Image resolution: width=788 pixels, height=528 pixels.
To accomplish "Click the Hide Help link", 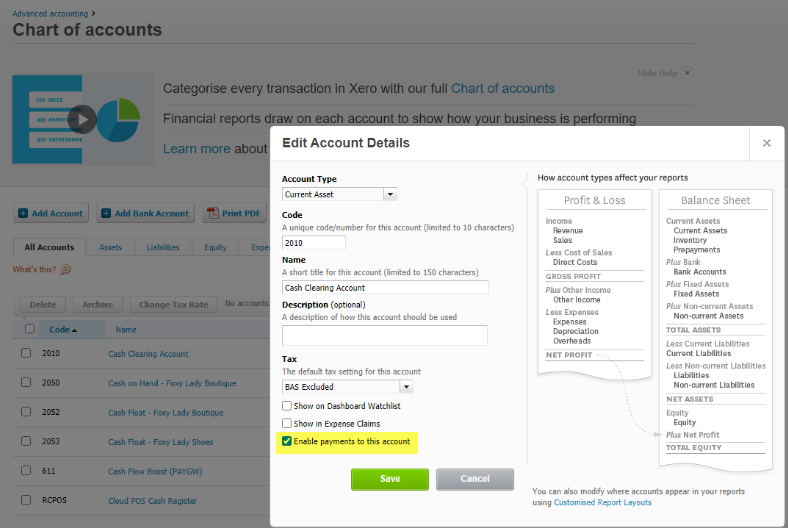I will 657,73.
